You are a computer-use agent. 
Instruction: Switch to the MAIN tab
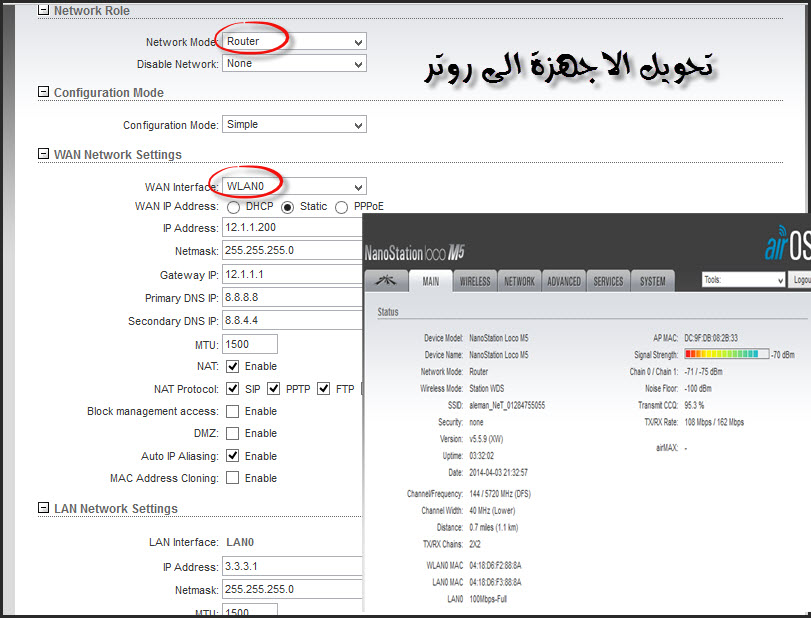(430, 281)
